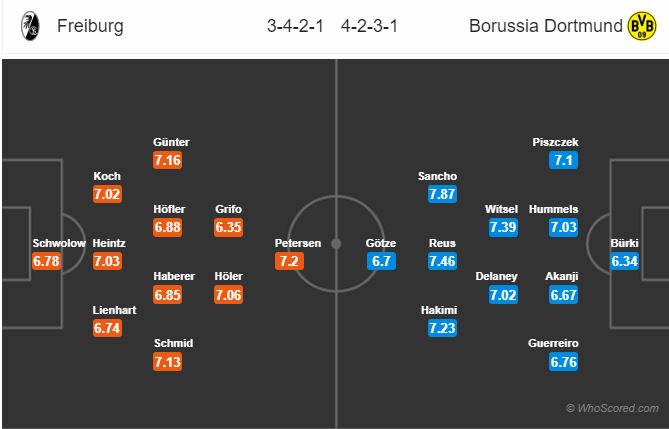Select Petersen's 7.2 rating badge
This screenshot has width=669, height=429.
pyautogui.click(x=289, y=261)
